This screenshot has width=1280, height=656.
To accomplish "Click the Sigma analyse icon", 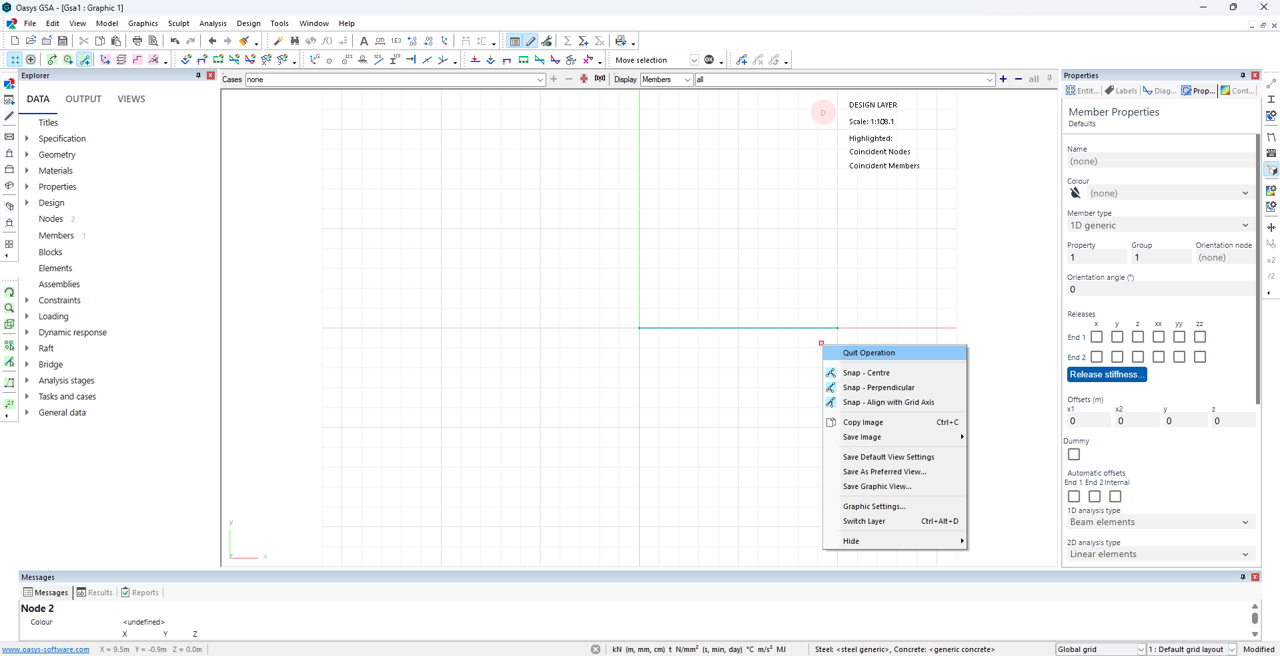I will [567, 41].
